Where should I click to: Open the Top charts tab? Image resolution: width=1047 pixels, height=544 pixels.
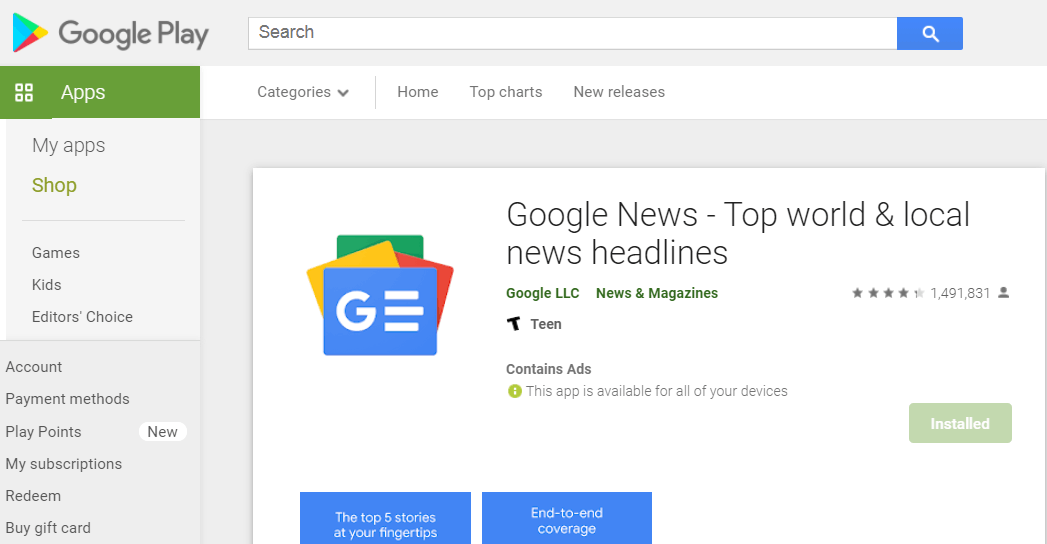click(505, 92)
